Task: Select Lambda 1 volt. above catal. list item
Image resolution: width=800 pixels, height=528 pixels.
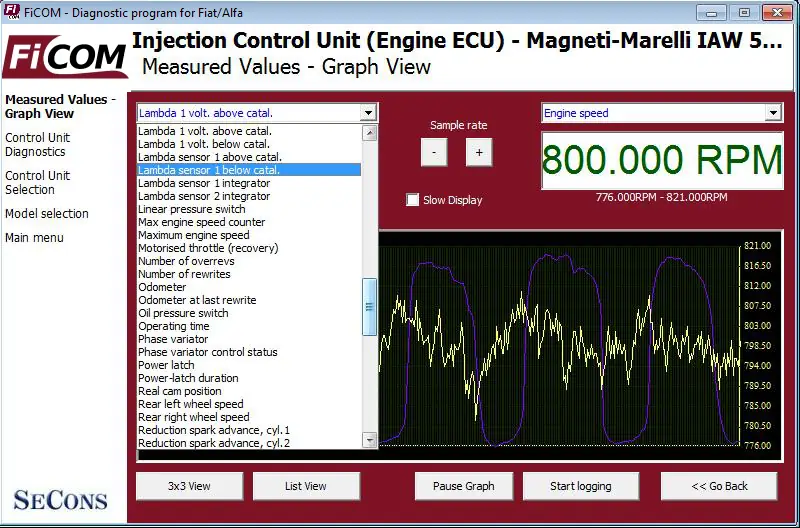Action: (249, 131)
